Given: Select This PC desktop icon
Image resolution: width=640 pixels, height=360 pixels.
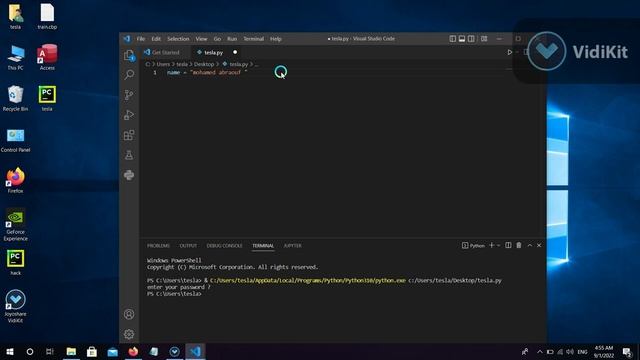Looking at the screenshot, I should pyautogui.click(x=16, y=58).
